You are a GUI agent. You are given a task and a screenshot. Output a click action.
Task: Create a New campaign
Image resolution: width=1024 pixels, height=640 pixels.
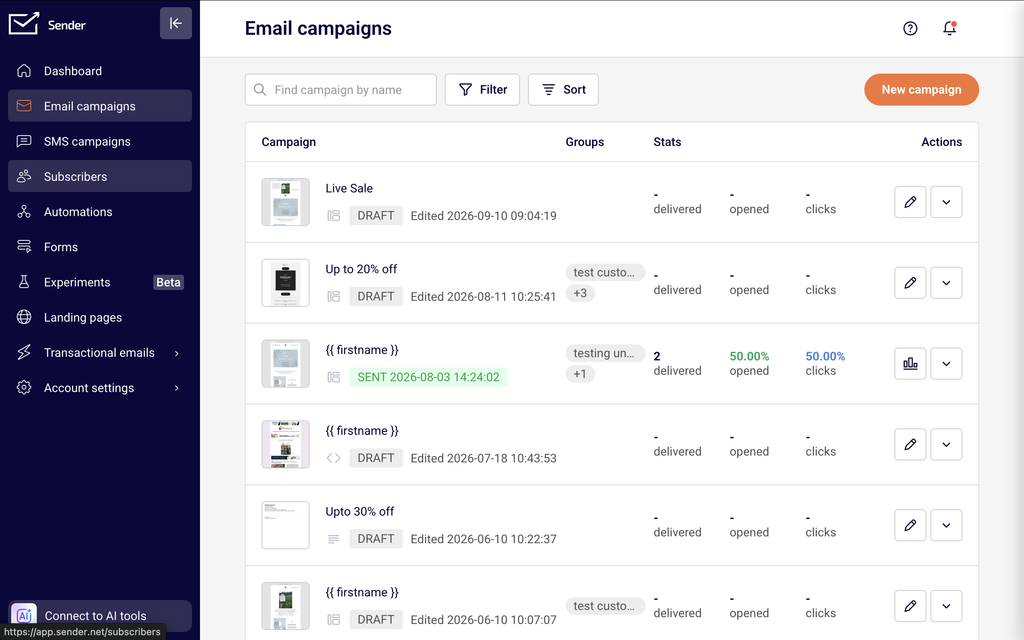921,89
